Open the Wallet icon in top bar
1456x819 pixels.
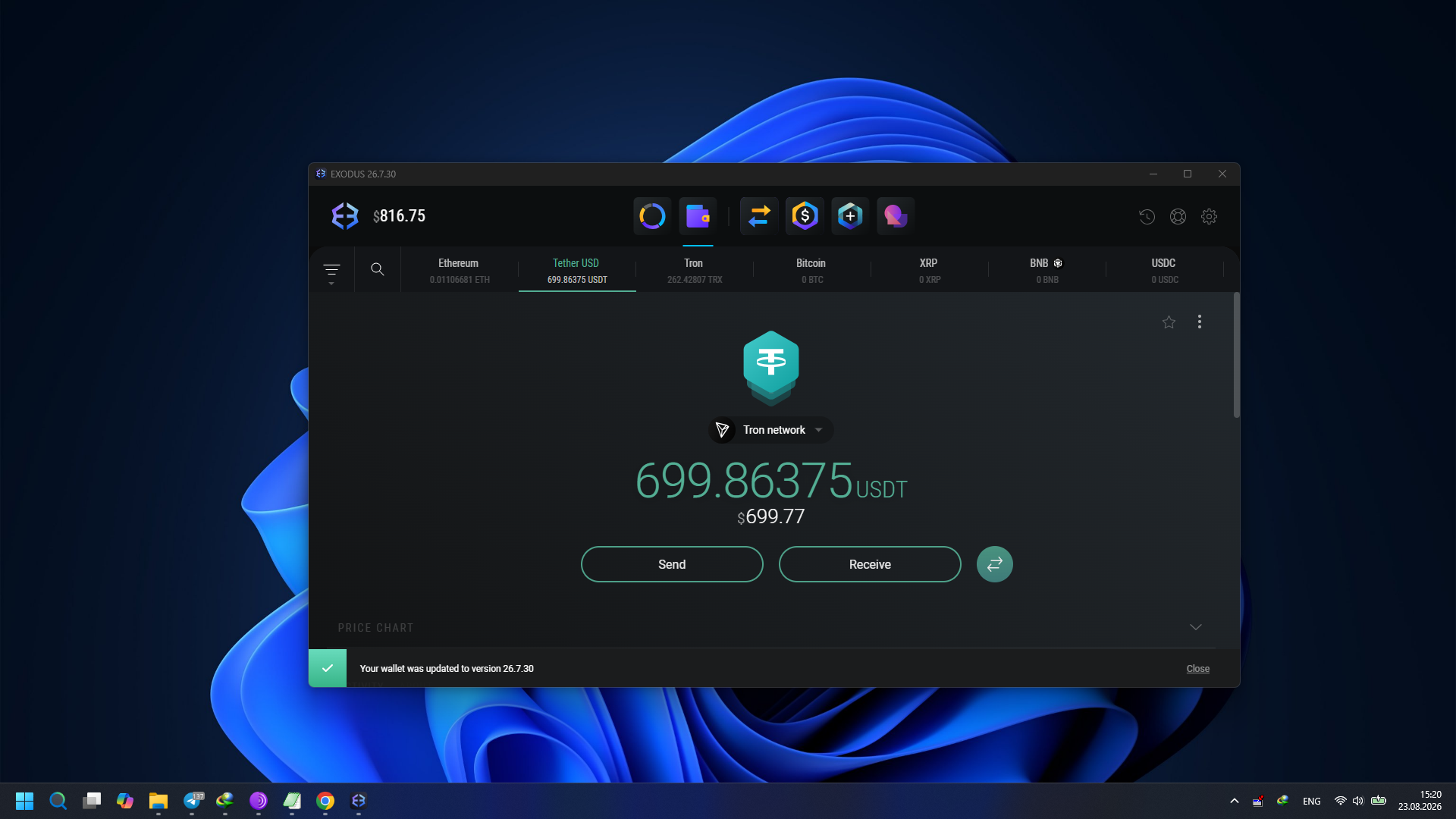click(698, 216)
